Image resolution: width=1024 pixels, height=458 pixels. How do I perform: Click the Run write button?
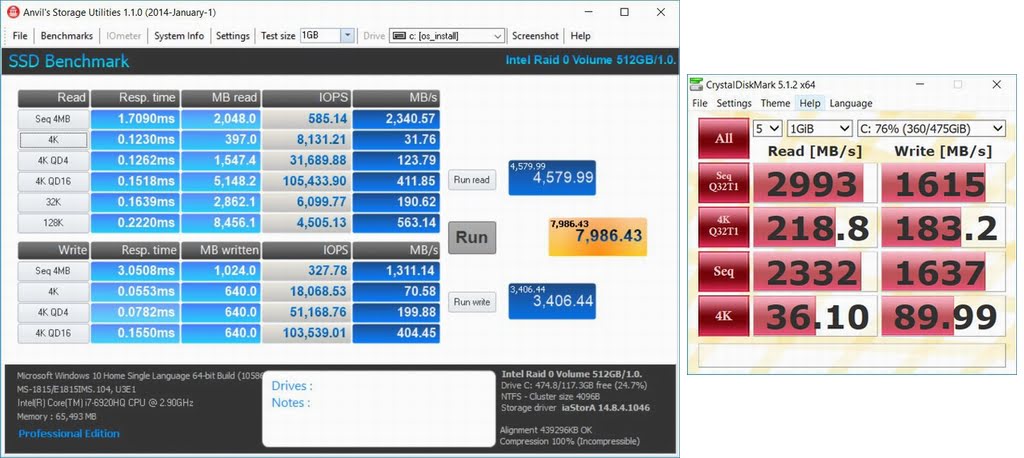tap(471, 301)
